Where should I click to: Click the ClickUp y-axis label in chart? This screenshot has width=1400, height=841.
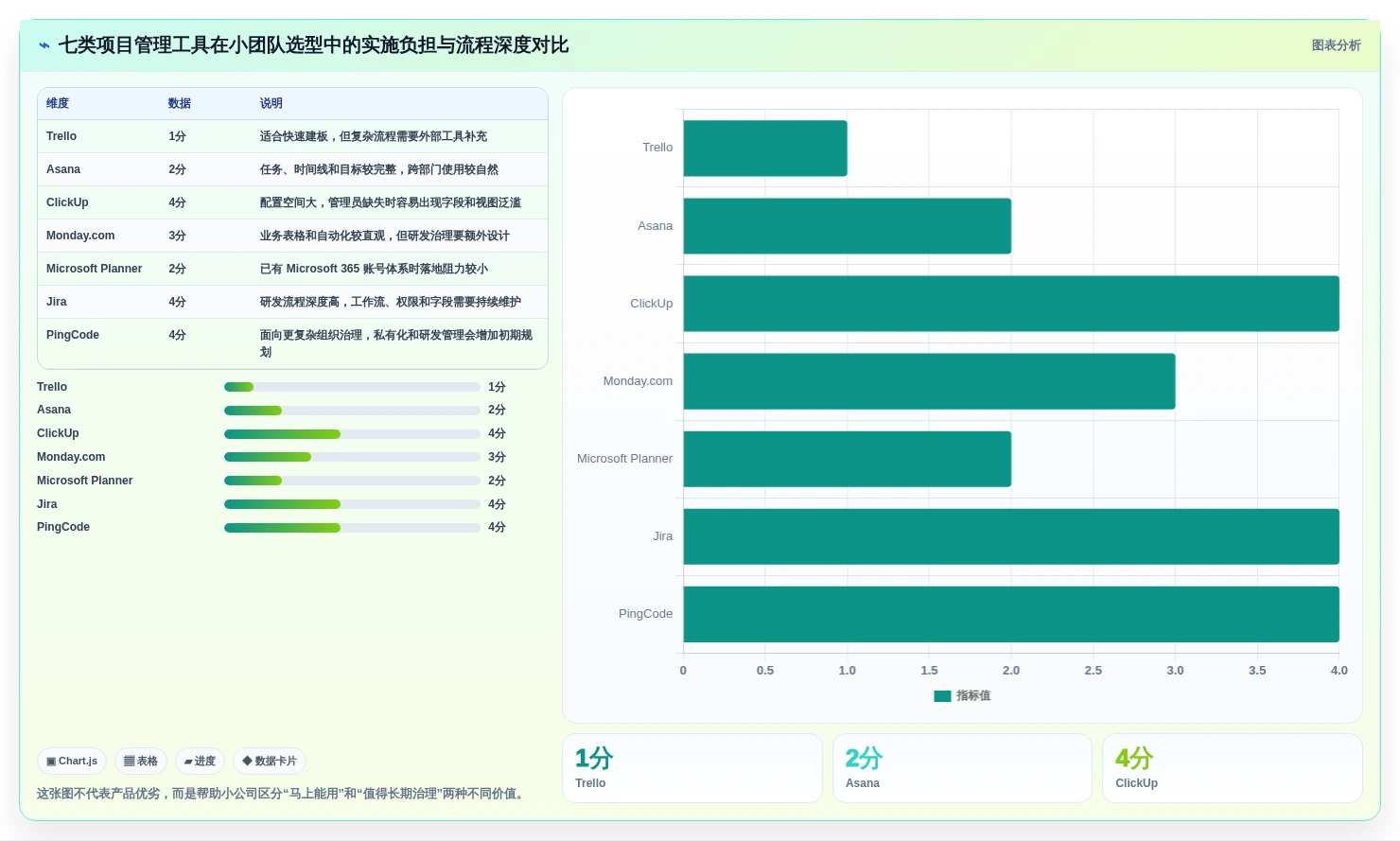tap(652, 304)
